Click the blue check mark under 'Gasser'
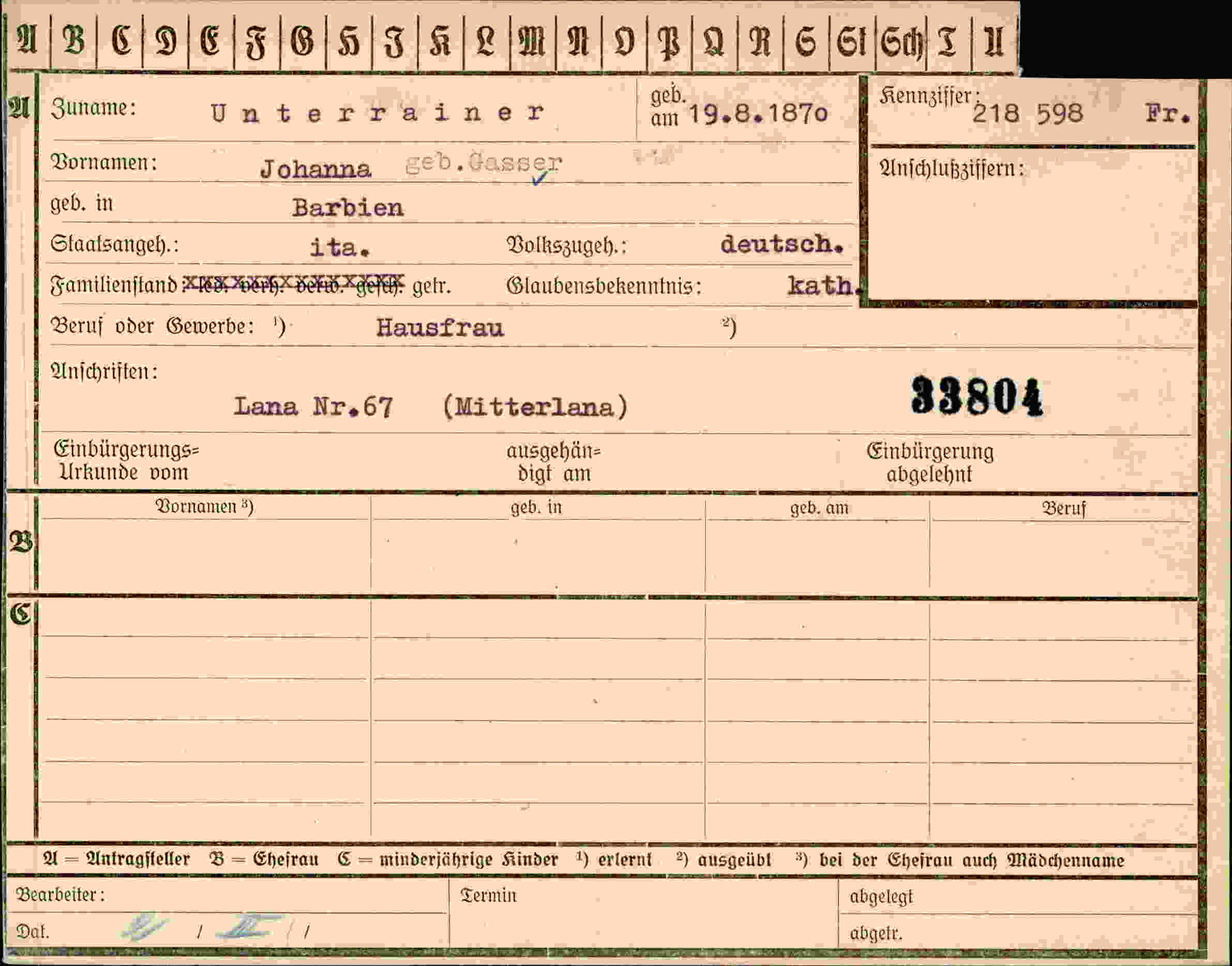Viewport: 1232px width, 966px height. (x=540, y=179)
